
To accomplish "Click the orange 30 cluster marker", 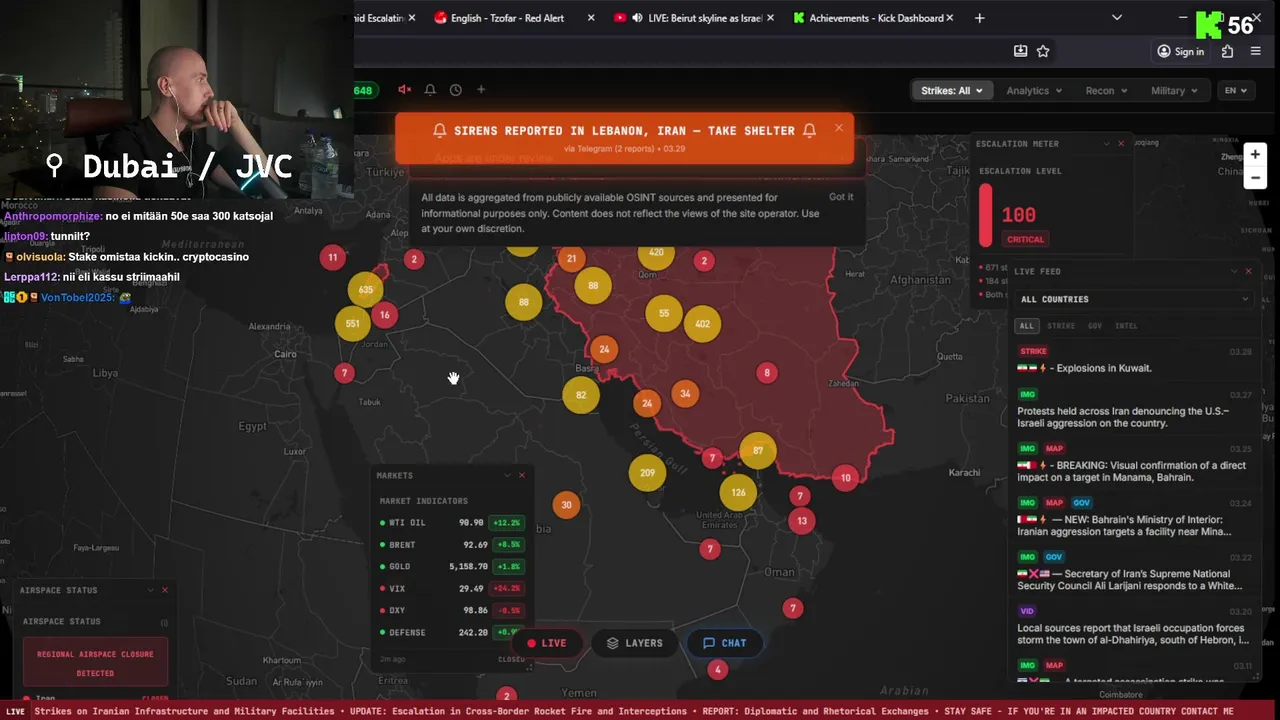I will point(566,505).
